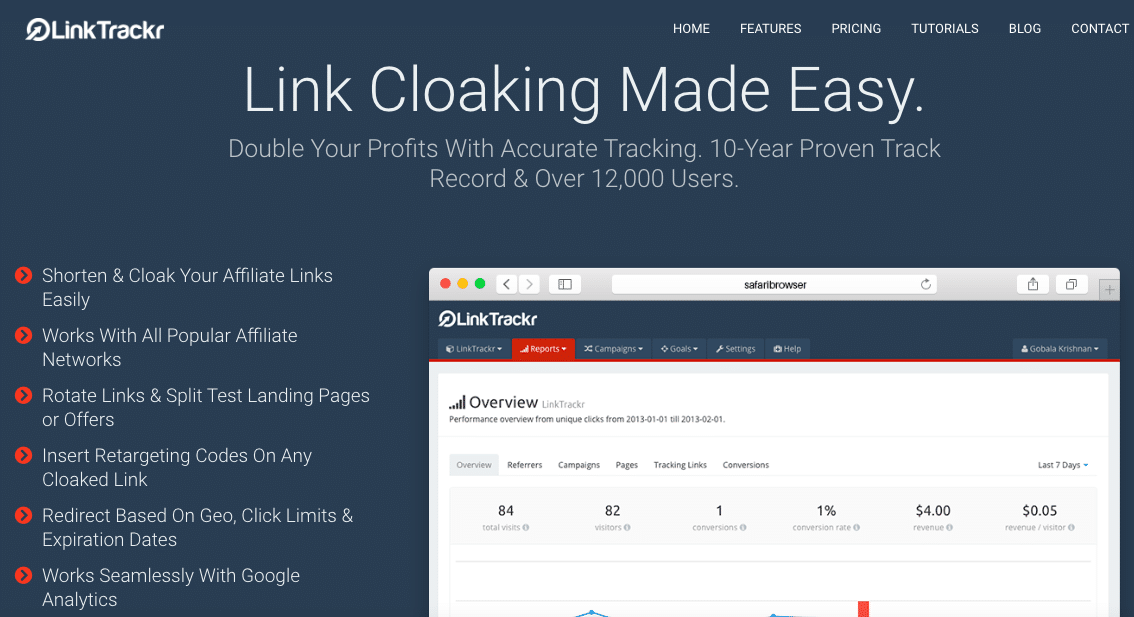Open the LinkTrackr dropdown menu in dashboard
Image resolution: width=1134 pixels, height=617 pixels.
474,349
